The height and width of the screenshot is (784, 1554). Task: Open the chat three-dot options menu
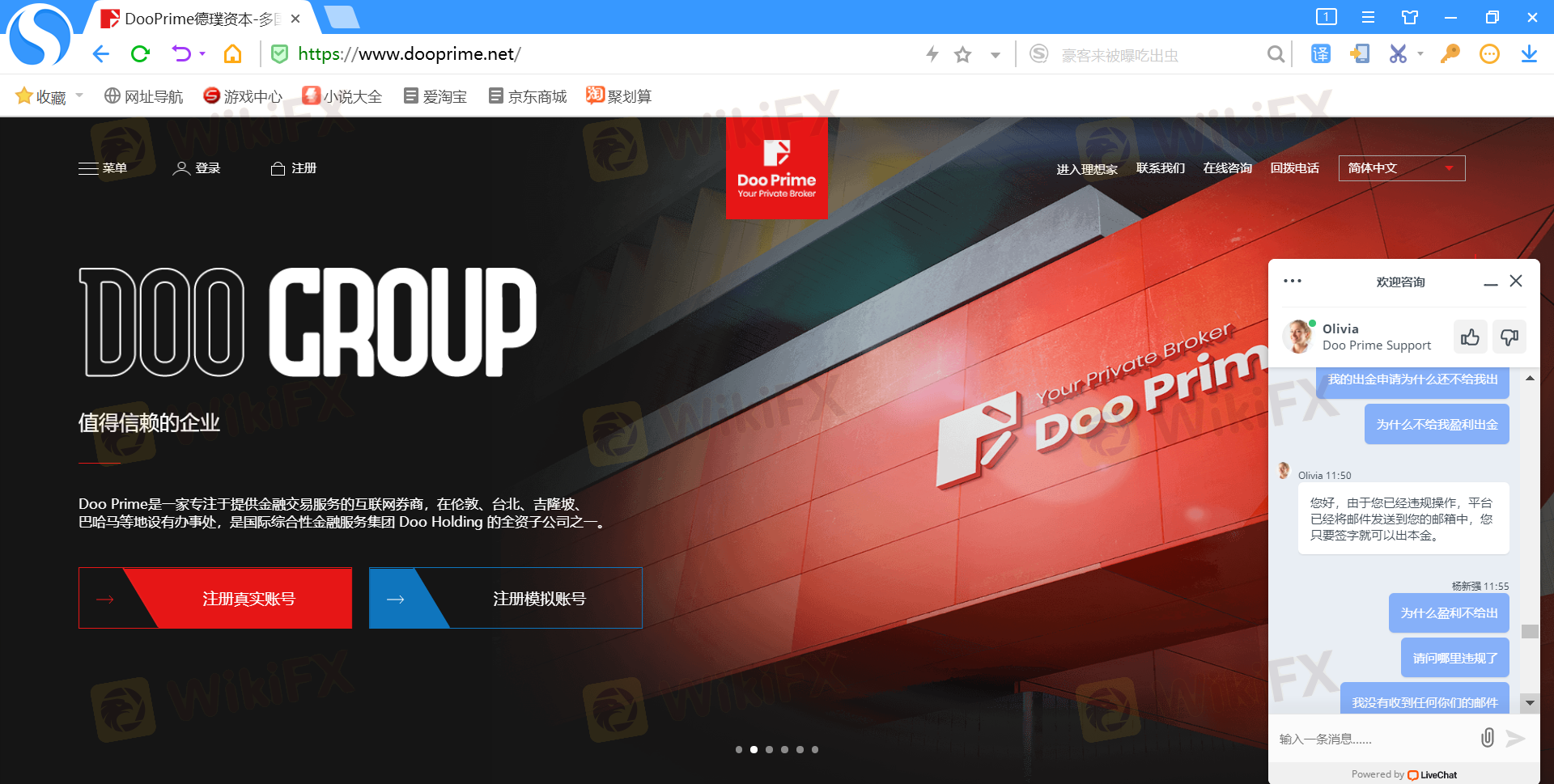click(1293, 281)
